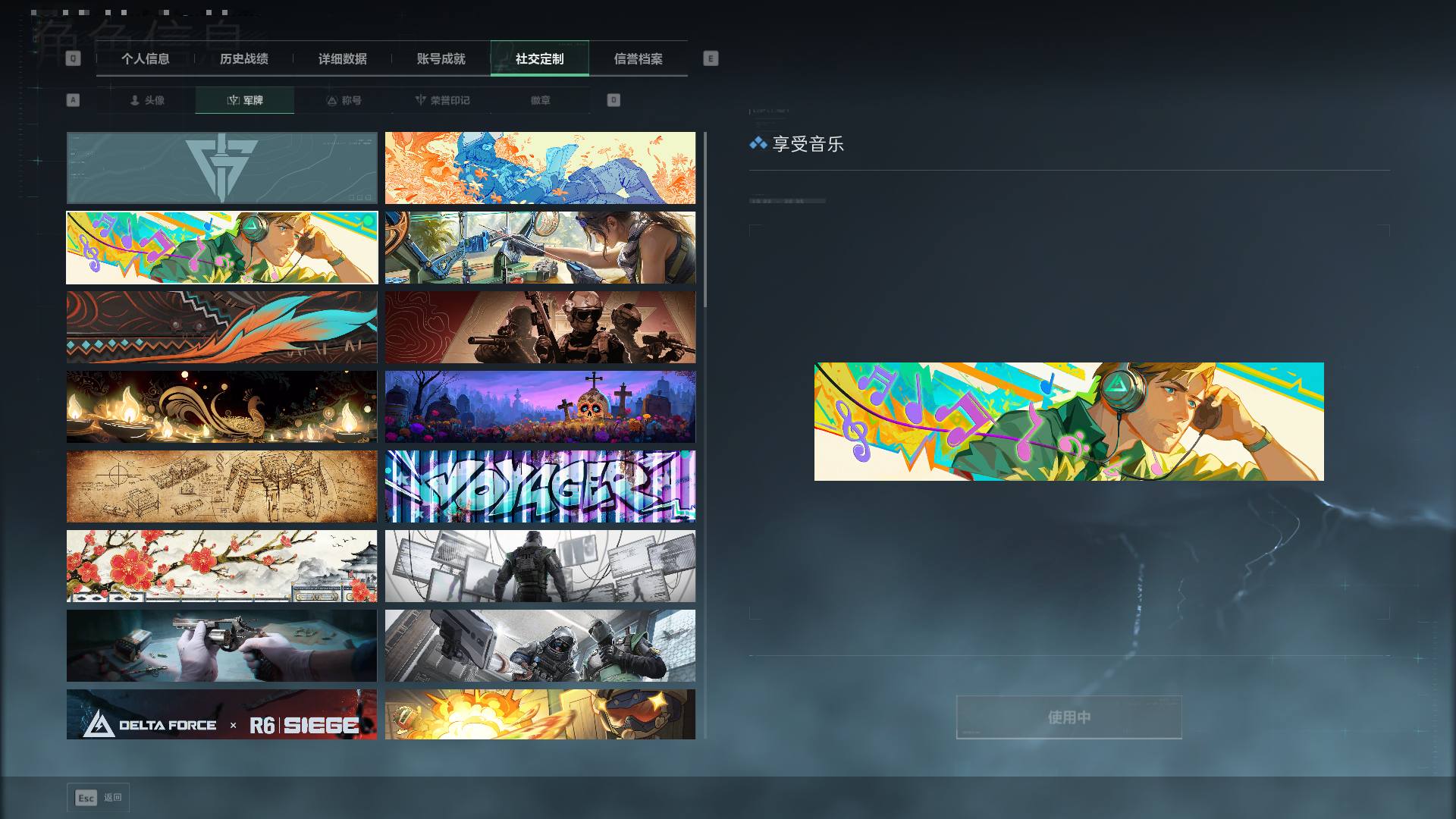The width and height of the screenshot is (1456, 819).
Task: Select the 社交定制 tab
Action: coord(540,58)
